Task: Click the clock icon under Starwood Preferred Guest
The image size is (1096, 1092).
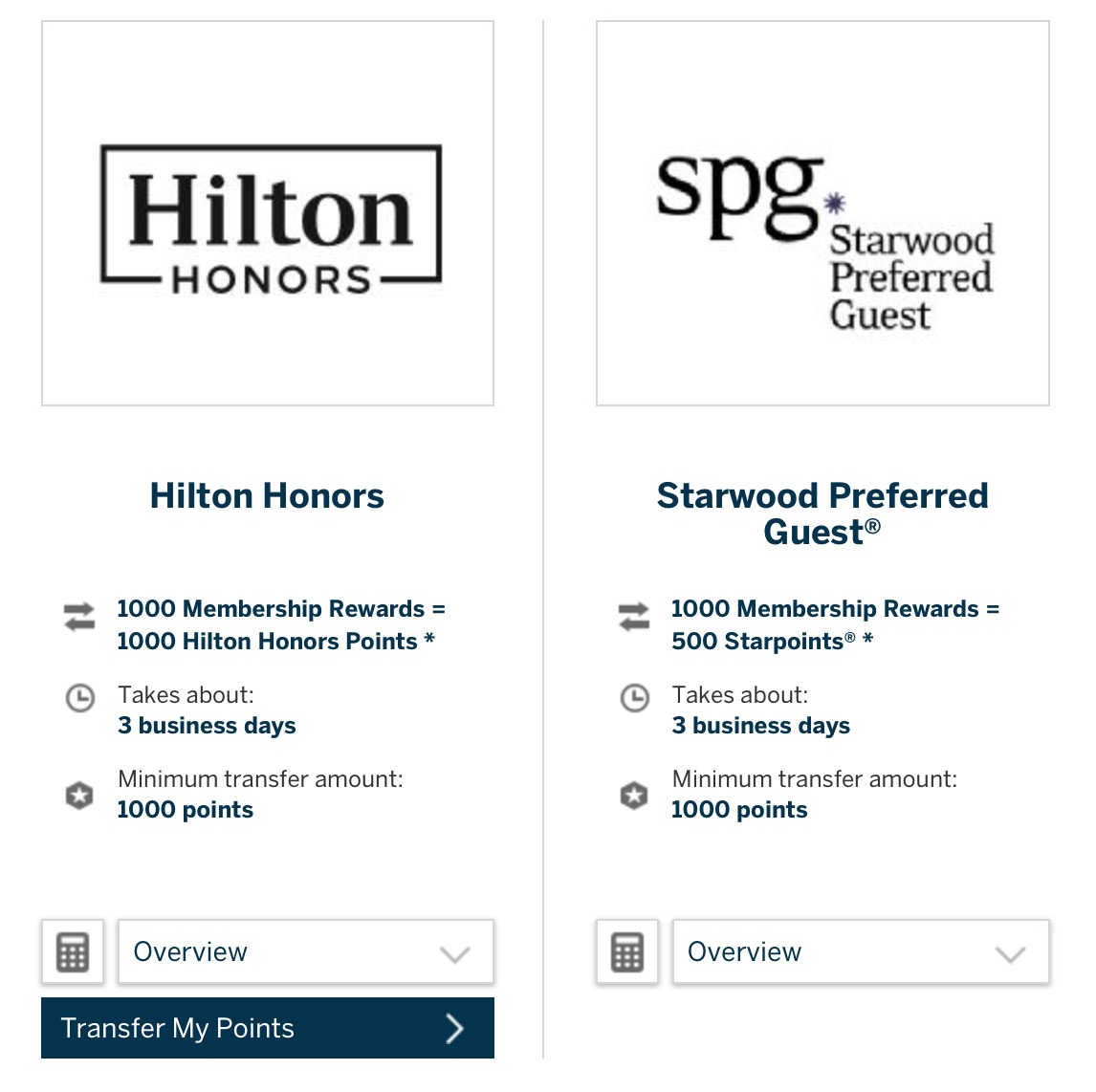Action: [635, 698]
